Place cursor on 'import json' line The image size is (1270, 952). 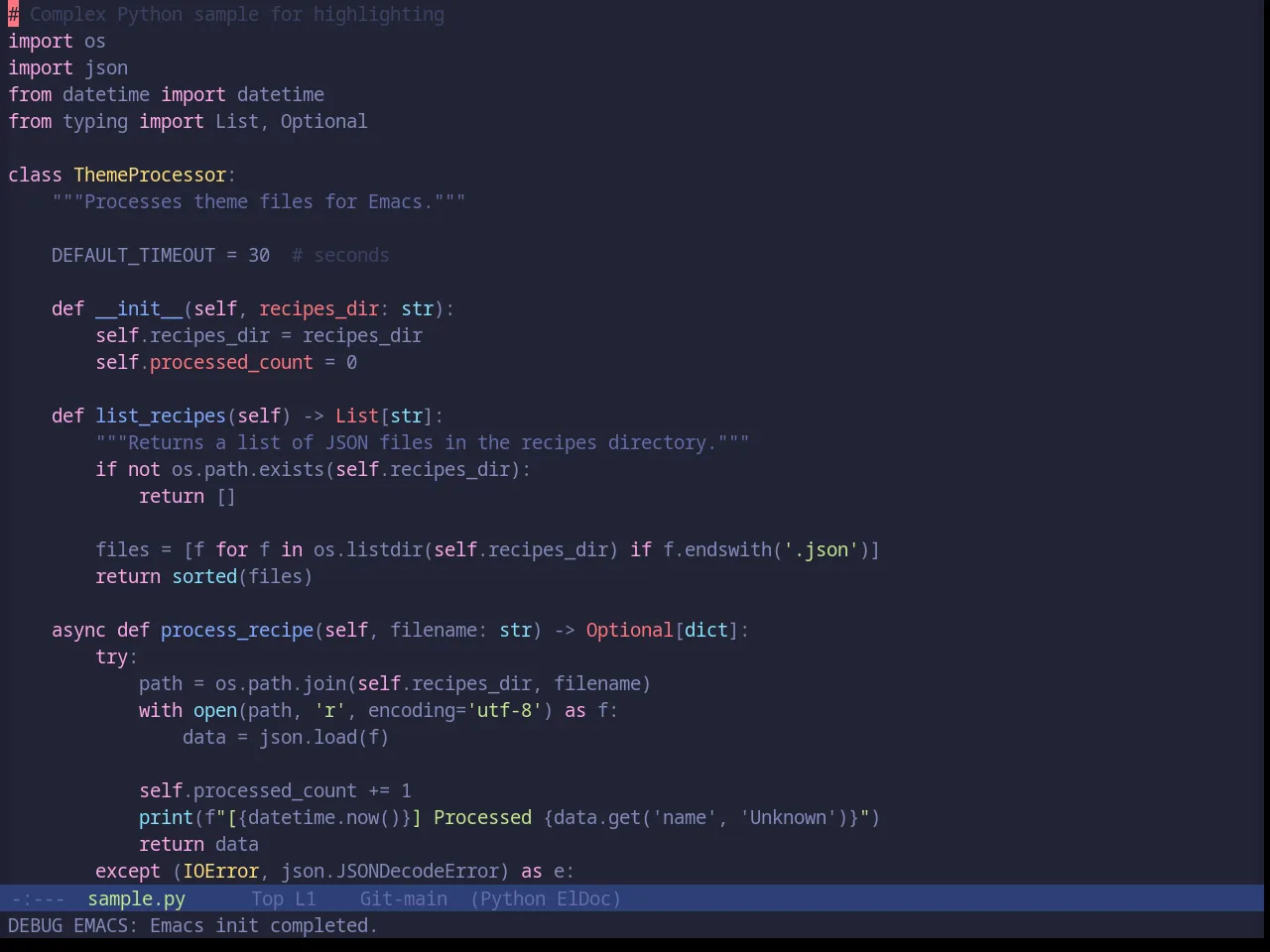coord(67,67)
